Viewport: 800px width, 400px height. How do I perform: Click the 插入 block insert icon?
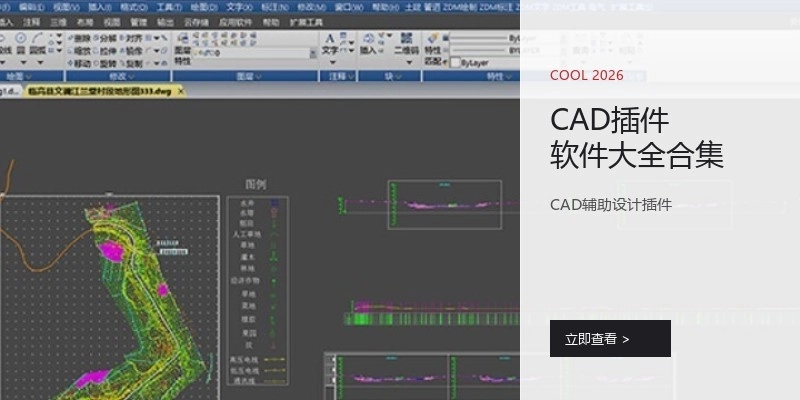click(x=368, y=39)
